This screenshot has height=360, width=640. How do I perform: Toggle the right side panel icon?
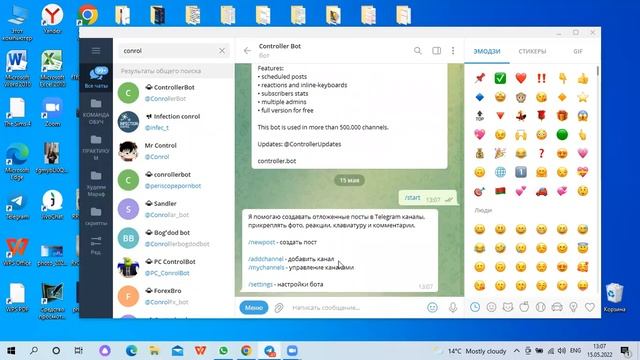pyautogui.click(x=436, y=51)
